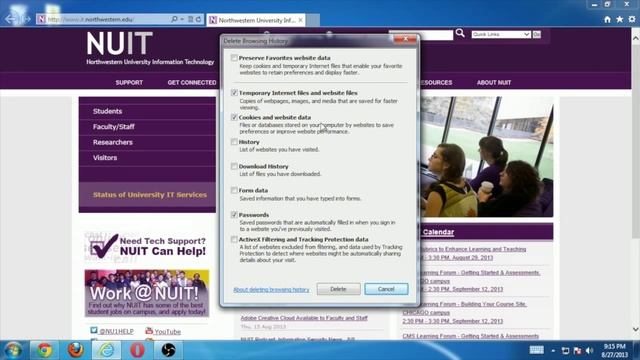Enable Preserve Favorites website data checkbox

point(234,58)
